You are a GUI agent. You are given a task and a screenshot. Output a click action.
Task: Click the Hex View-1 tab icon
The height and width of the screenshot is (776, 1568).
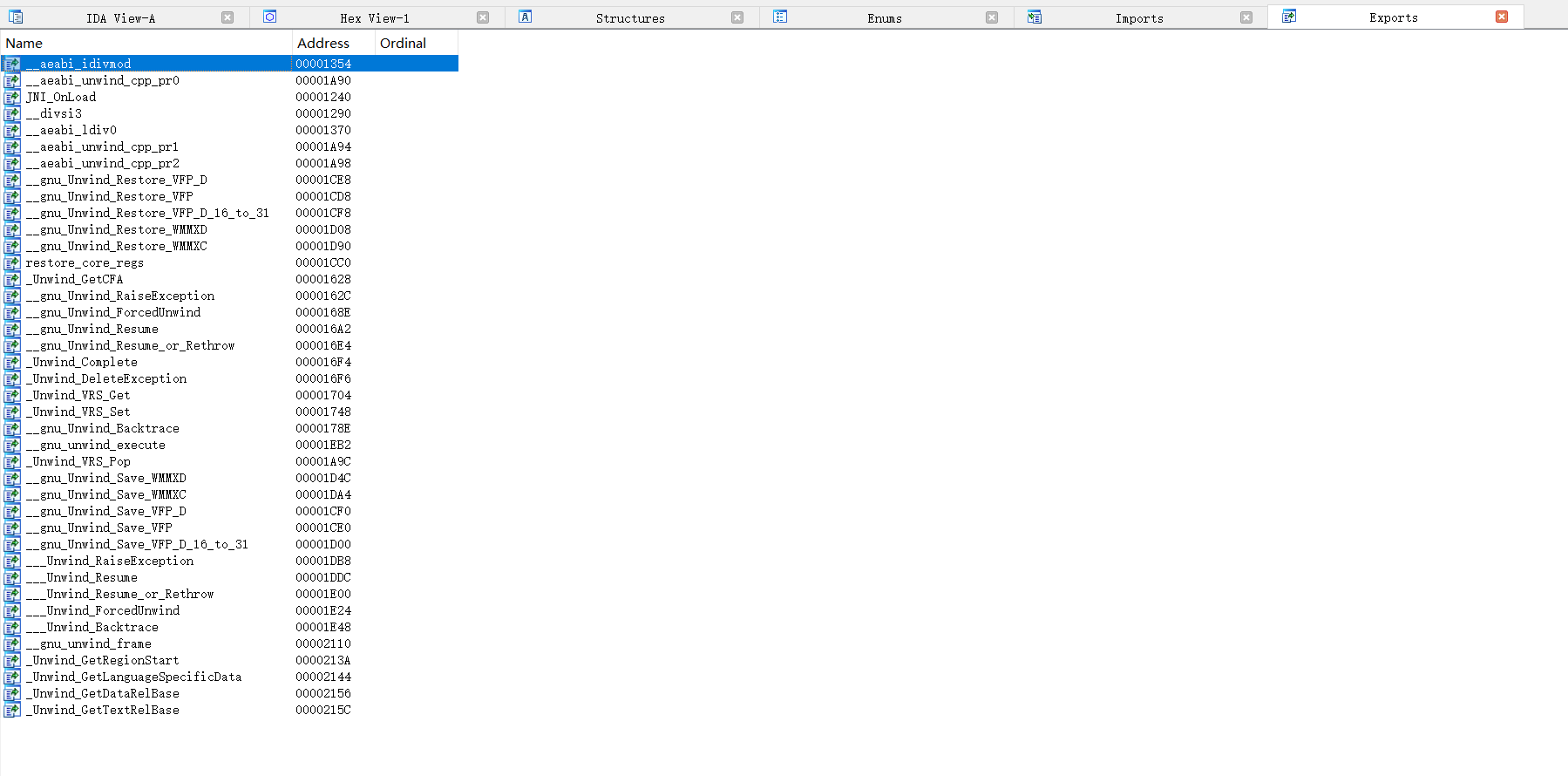270,17
